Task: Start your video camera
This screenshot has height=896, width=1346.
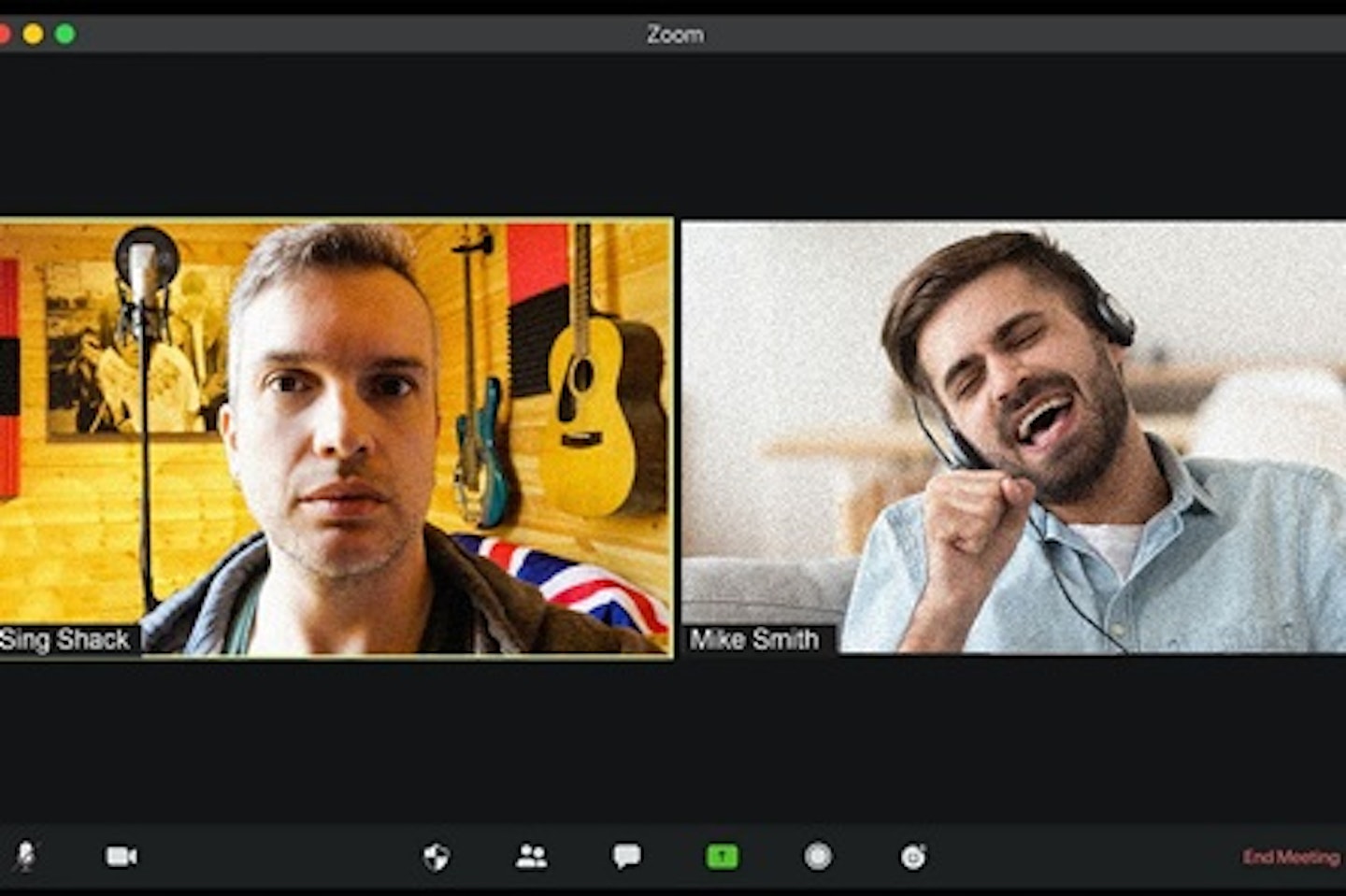Action: coord(122,855)
